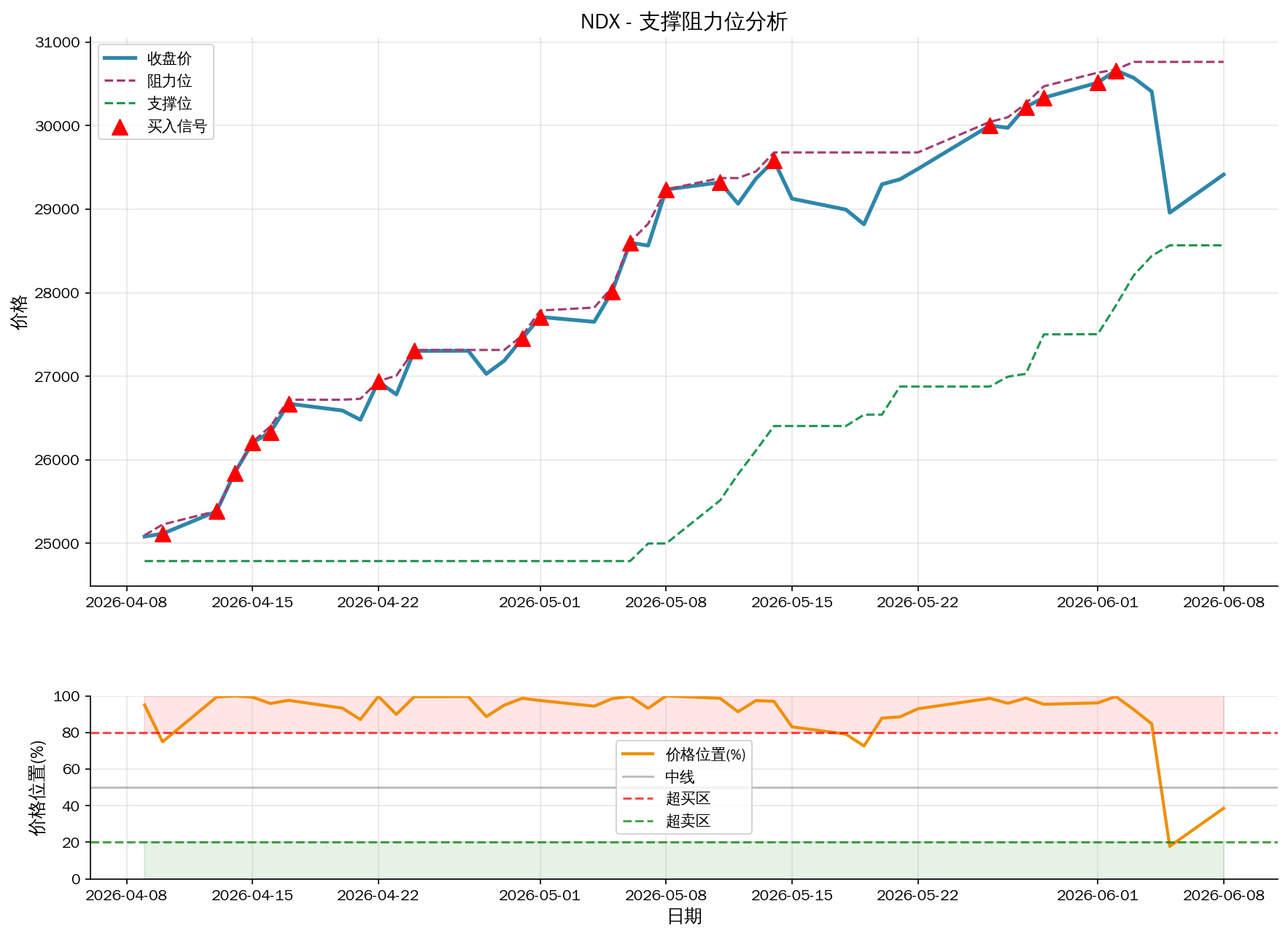Click the 29000 y-axis tick label

[58, 209]
